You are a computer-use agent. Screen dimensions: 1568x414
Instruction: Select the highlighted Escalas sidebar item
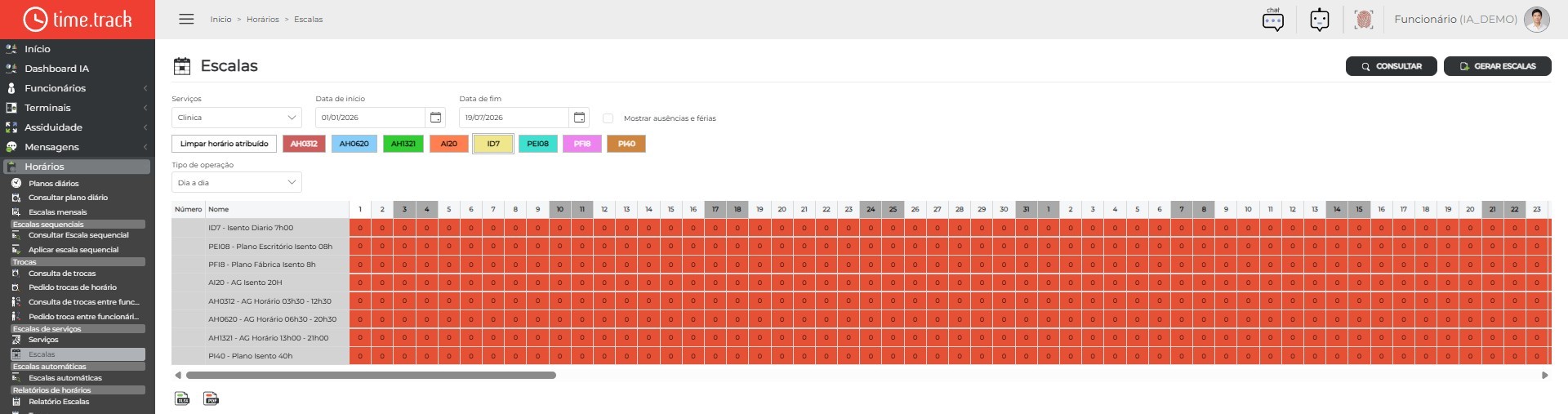(78, 354)
